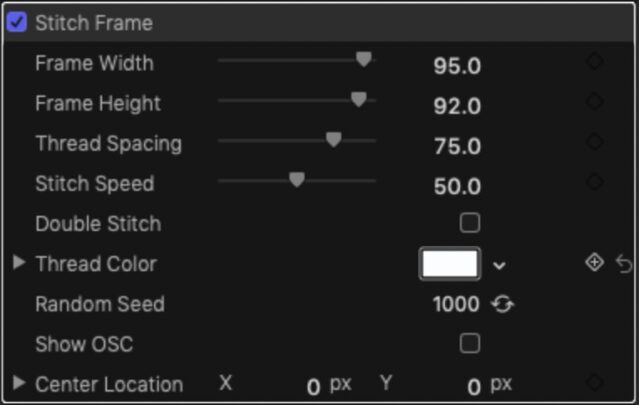Turn on the Show OSC checkbox
Screen dimensions: 639x405
coord(469,344)
